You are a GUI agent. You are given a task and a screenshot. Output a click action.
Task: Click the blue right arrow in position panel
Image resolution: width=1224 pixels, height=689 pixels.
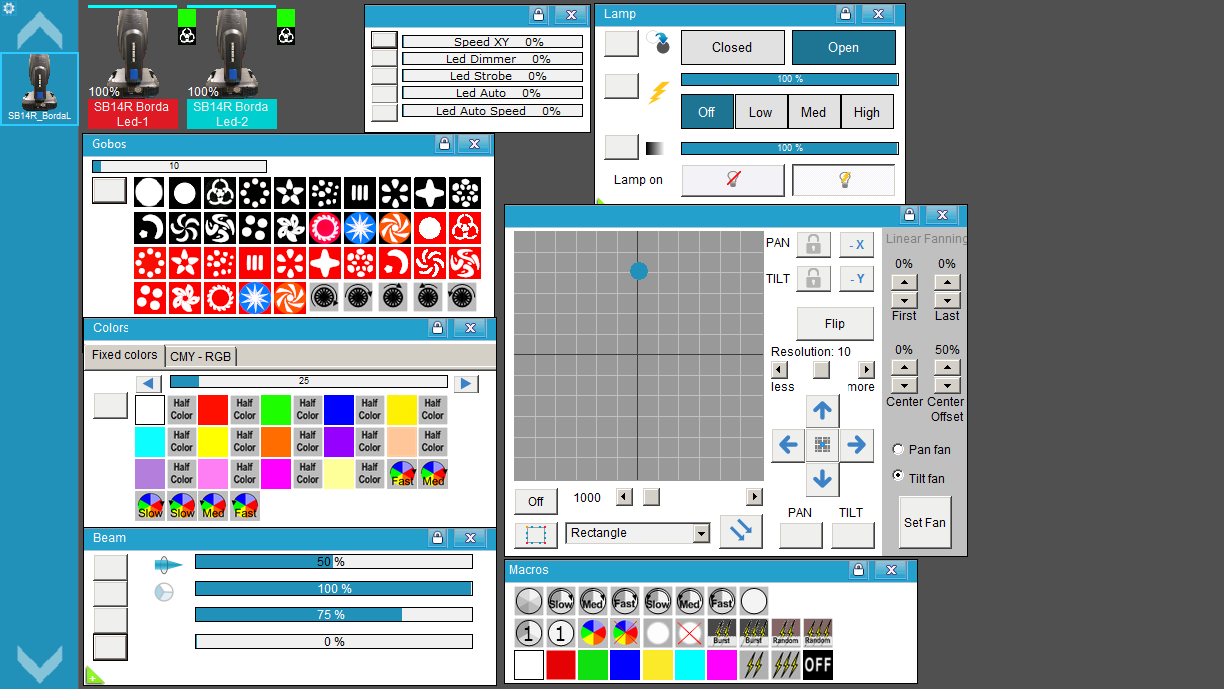click(x=856, y=445)
